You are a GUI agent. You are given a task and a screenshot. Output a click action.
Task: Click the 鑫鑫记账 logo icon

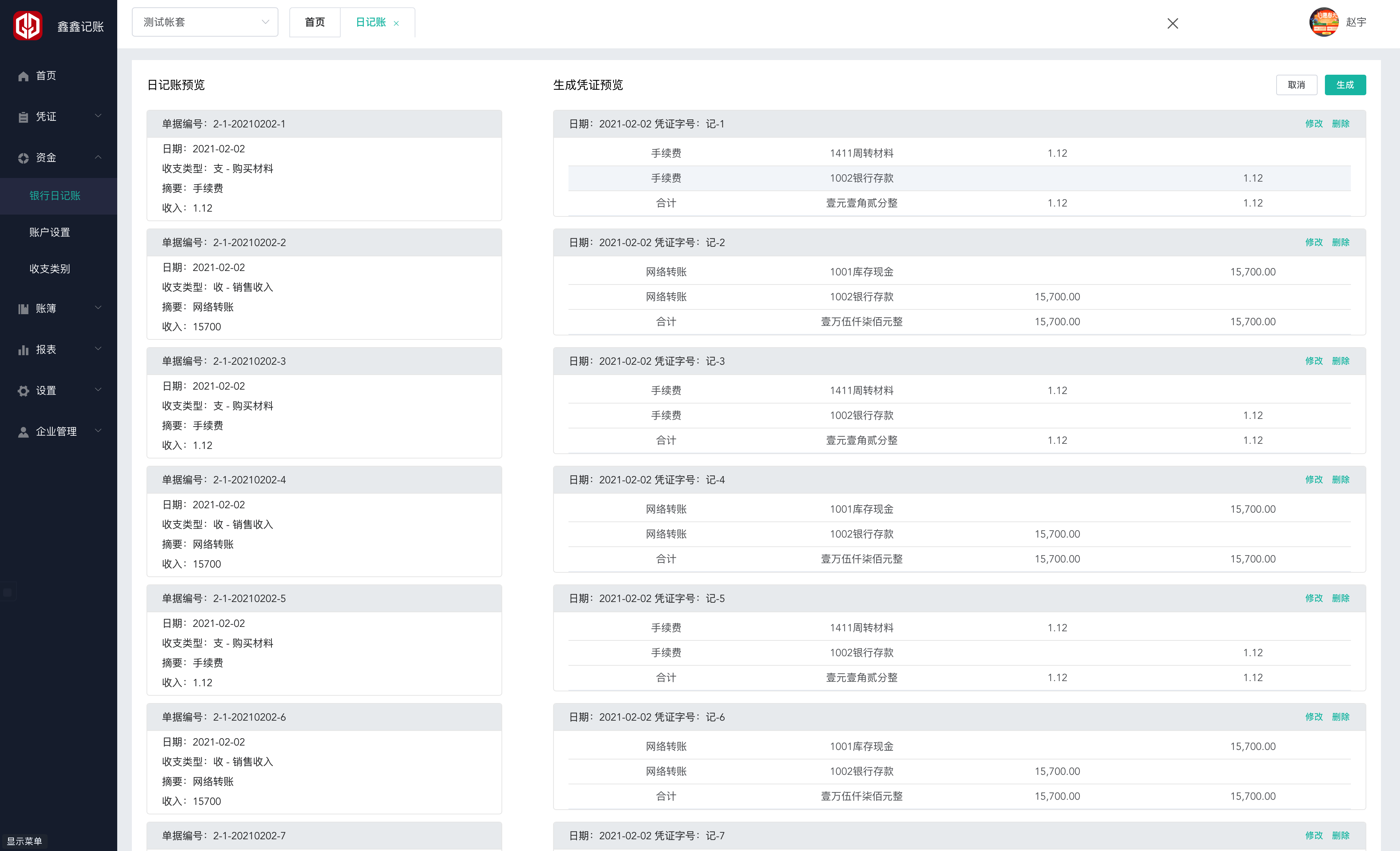28,26
